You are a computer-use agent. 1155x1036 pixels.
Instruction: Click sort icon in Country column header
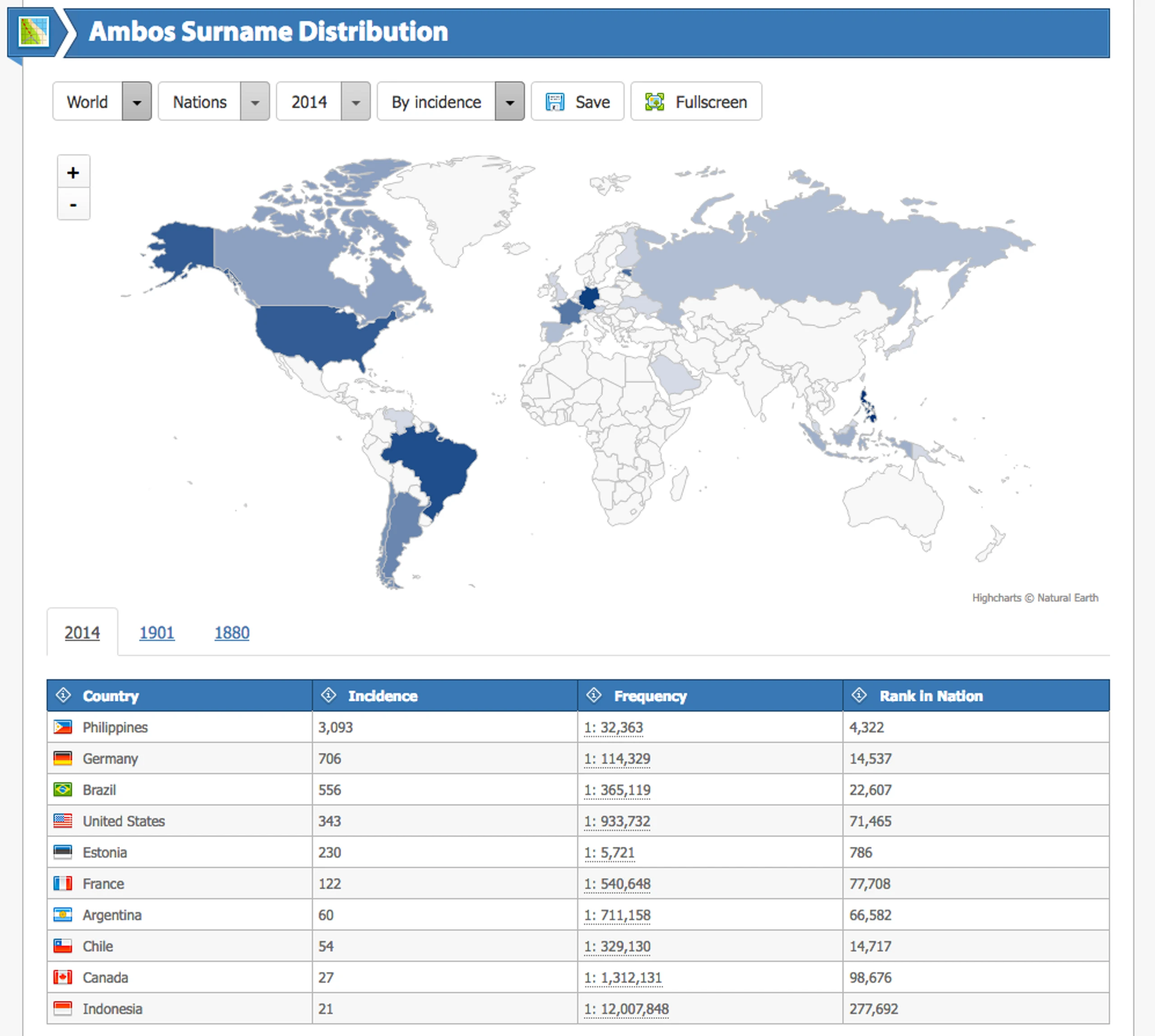click(63, 695)
